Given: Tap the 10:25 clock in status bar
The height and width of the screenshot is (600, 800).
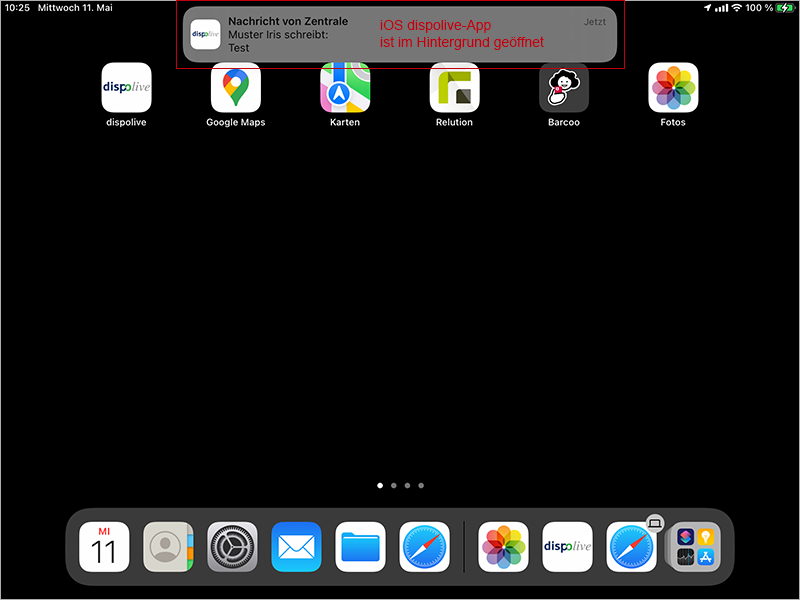Looking at the screenshot, I should [17, 8].
